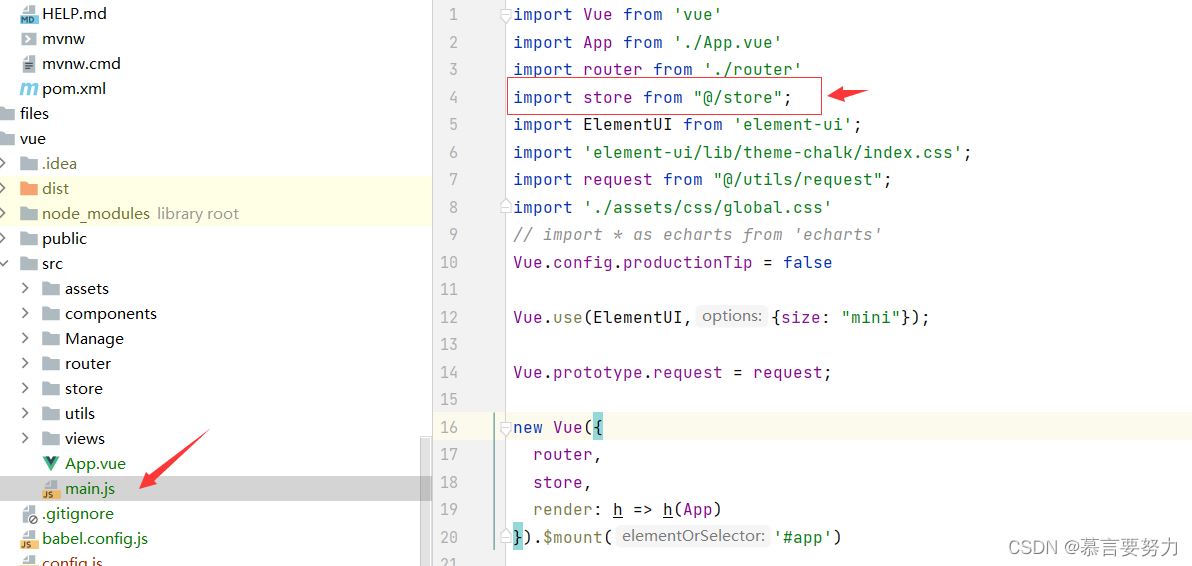Click the .gitignore file icon
The width and height of the screenshot is (1192, 566).
(29, 514)
